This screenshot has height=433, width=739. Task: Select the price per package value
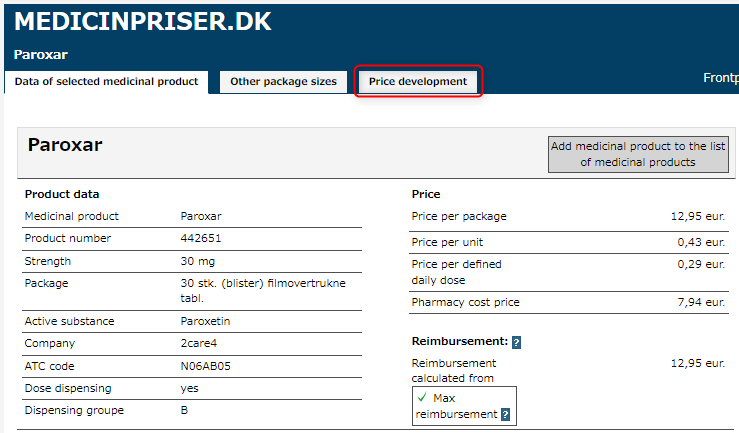coord(698,216)
